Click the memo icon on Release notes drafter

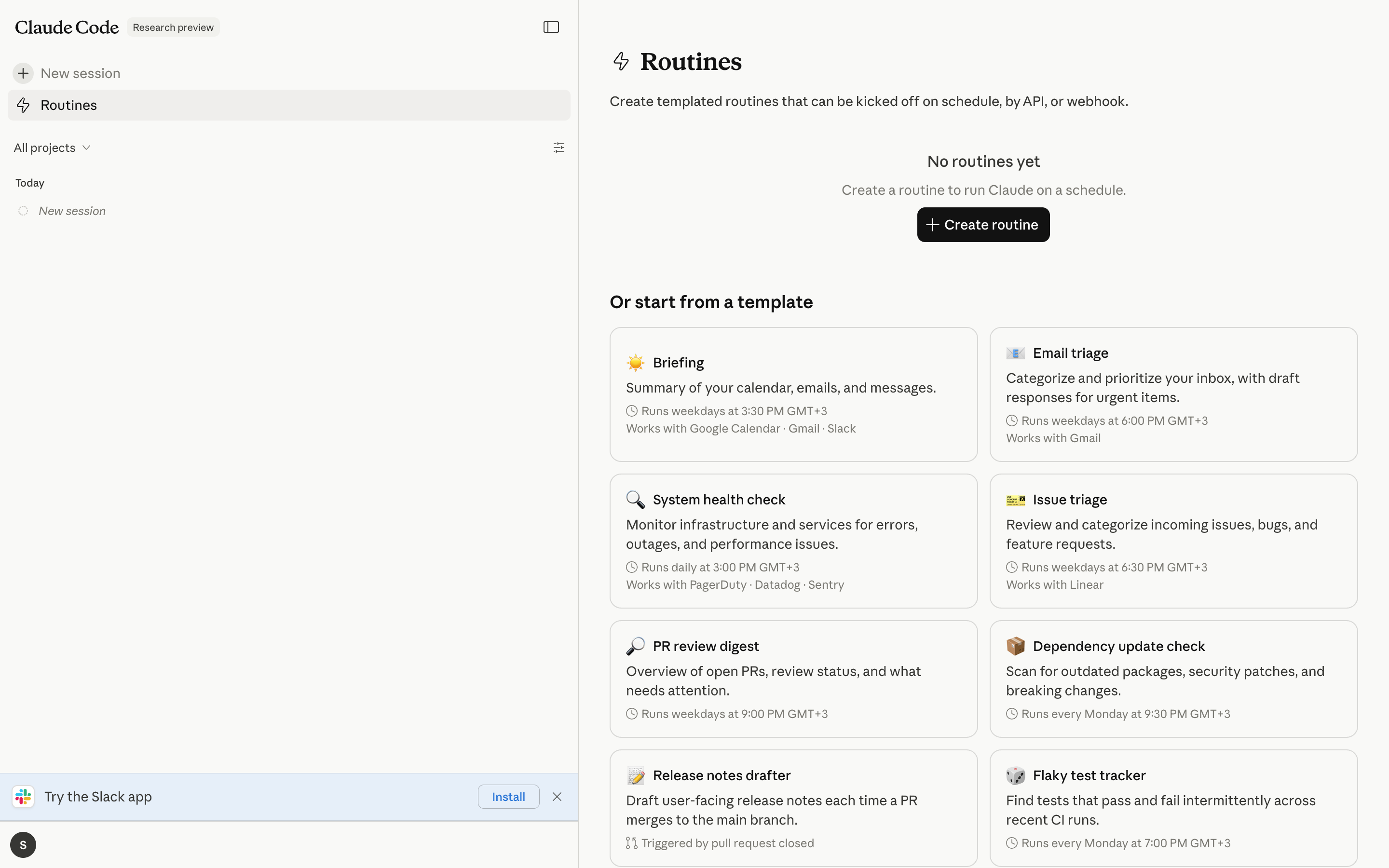[635, 775]
